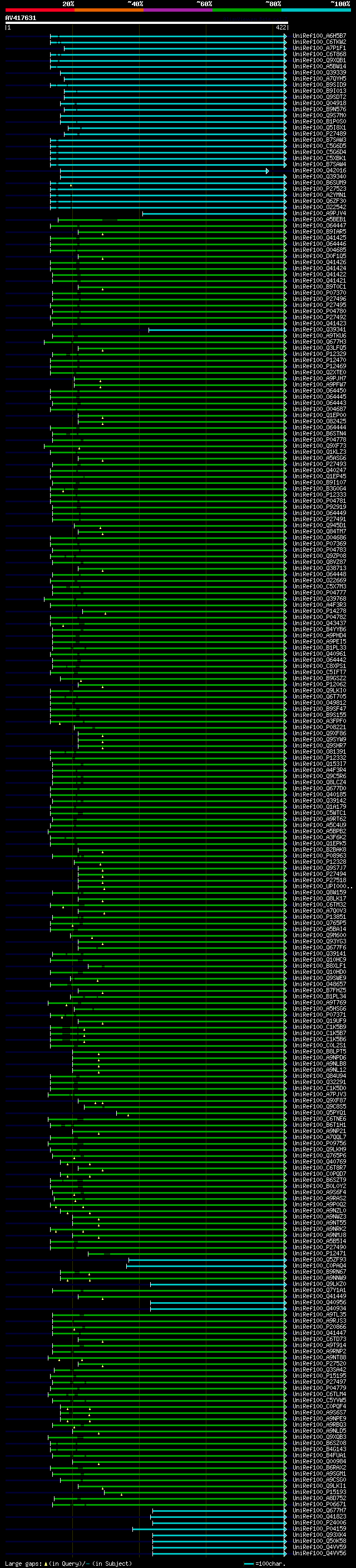Select hit label UniRef100_Q84U94
The width and height of the screenshot is (356, 1568).
(x=319, y=1076)
